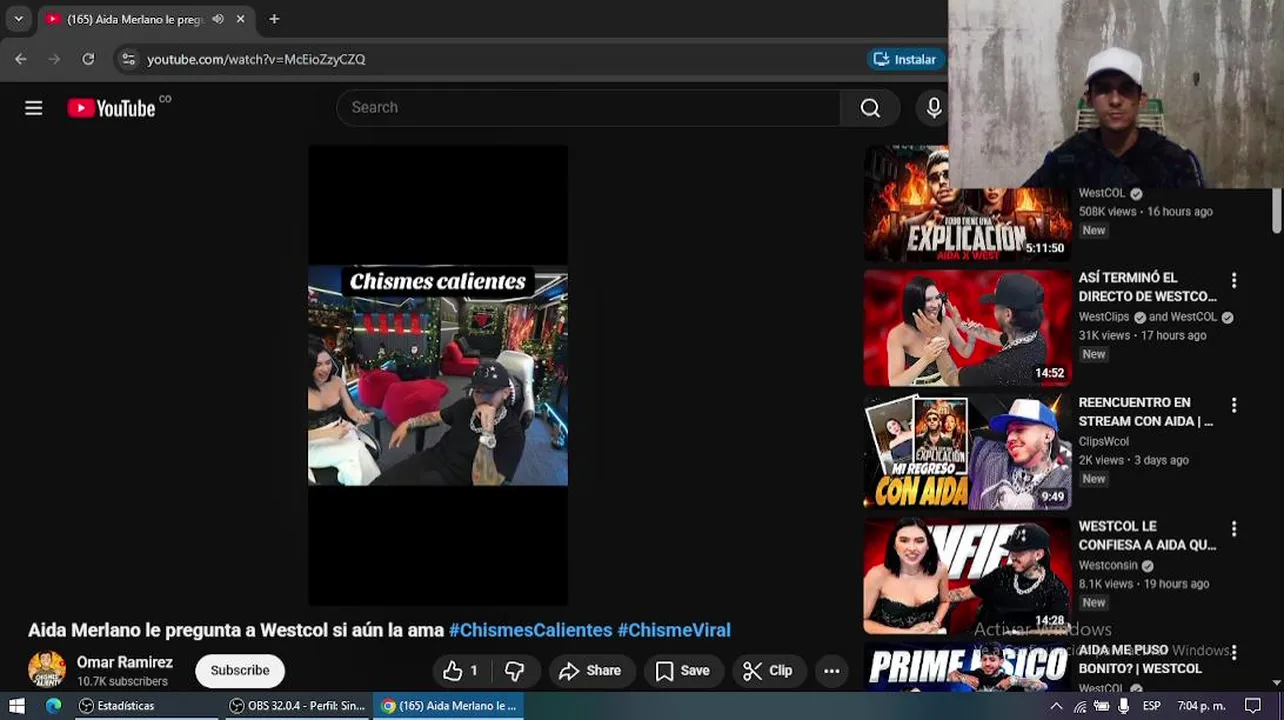1284x720 pixels.
Task: Subscribe to Omar Ramirez
Action: (x=240, y=671)
